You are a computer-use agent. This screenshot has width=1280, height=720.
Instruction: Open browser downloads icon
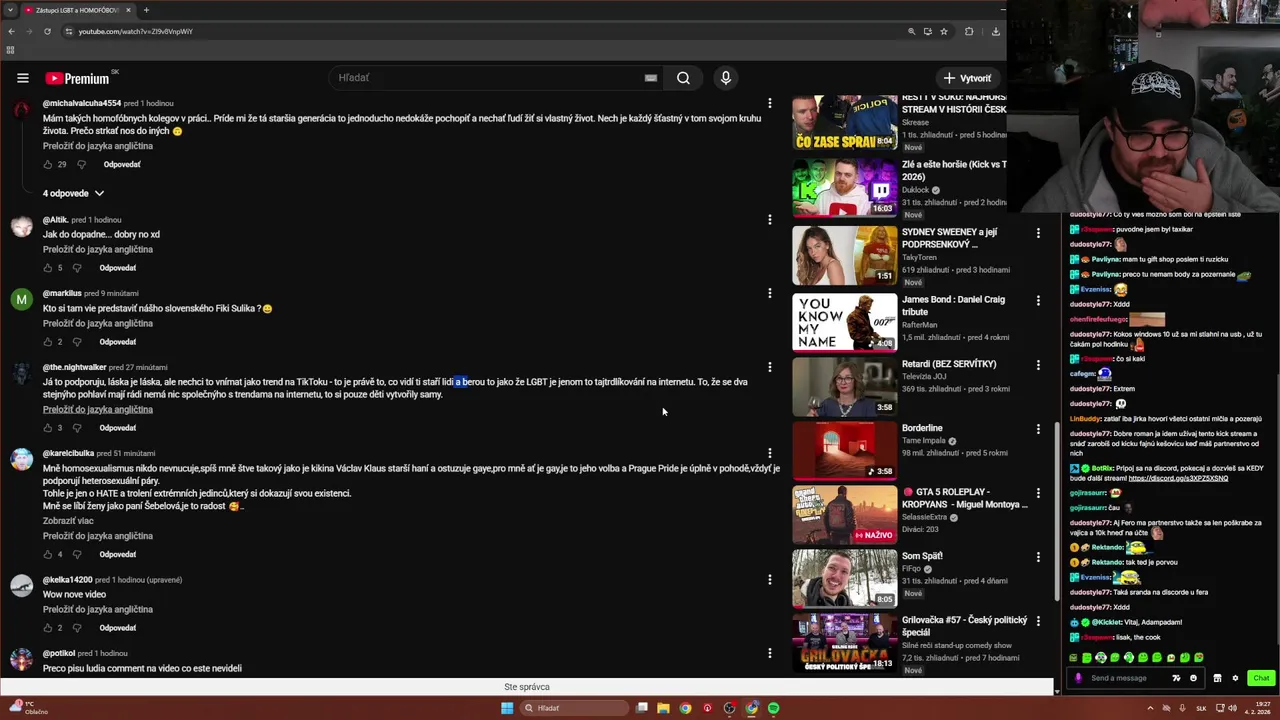tap(995, 31)
